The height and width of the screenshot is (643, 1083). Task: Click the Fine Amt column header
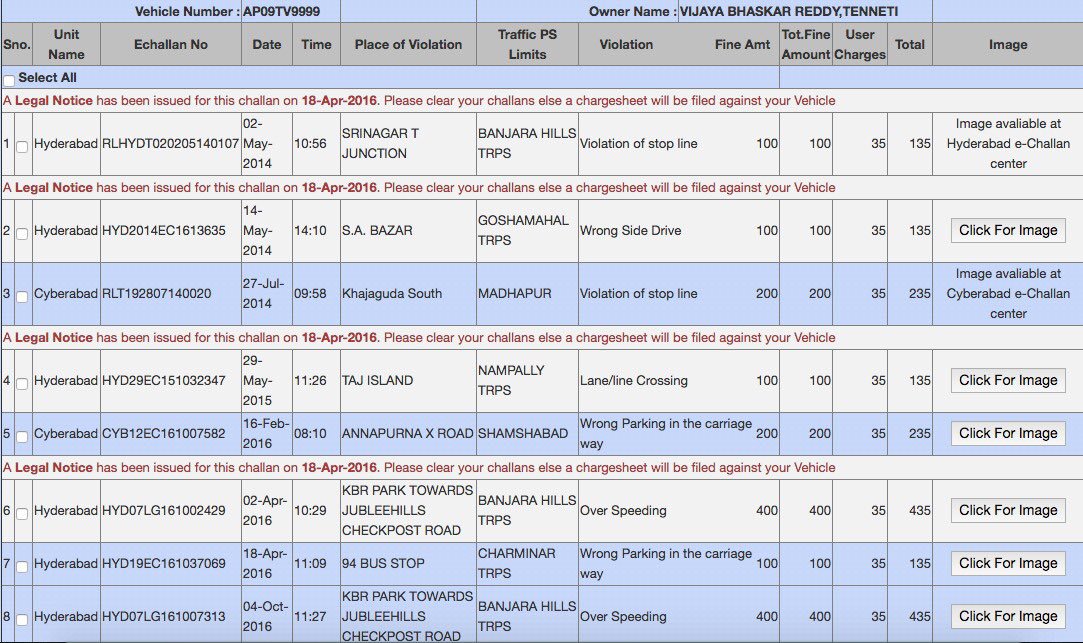click(742, 44)
